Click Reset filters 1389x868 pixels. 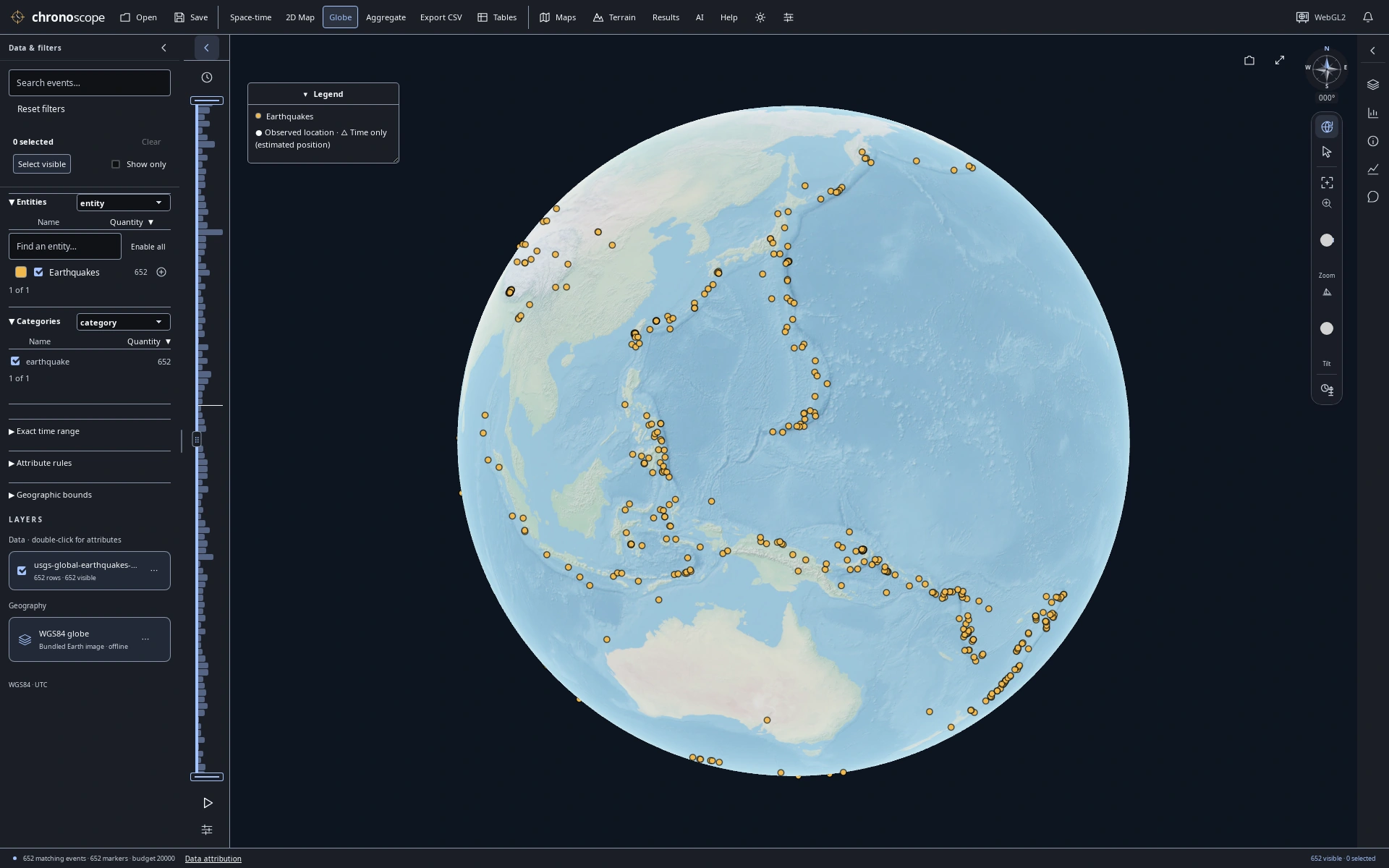tap(41, 109)
